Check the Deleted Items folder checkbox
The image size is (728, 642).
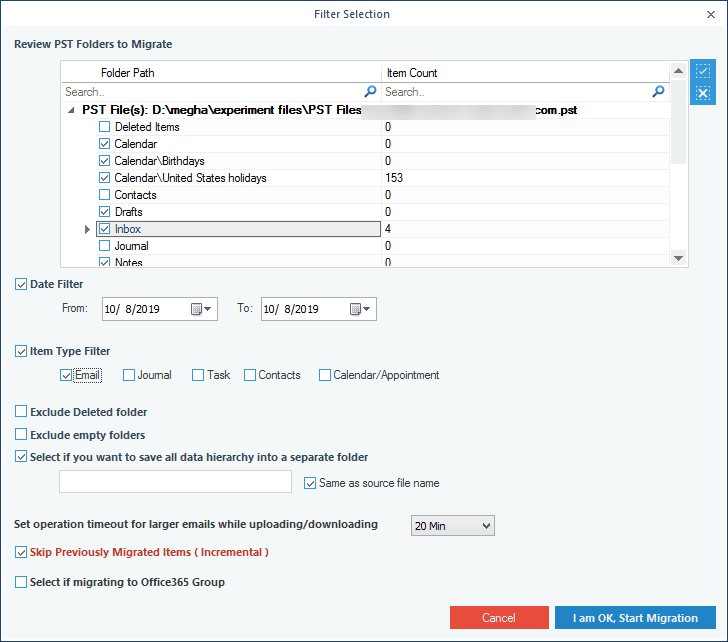point(104,127)
